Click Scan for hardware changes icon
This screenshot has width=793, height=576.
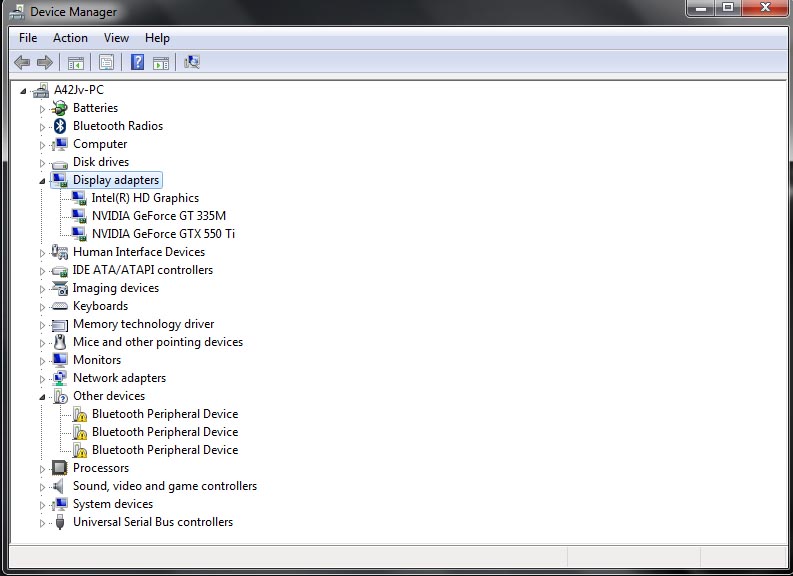pos(192,62)
